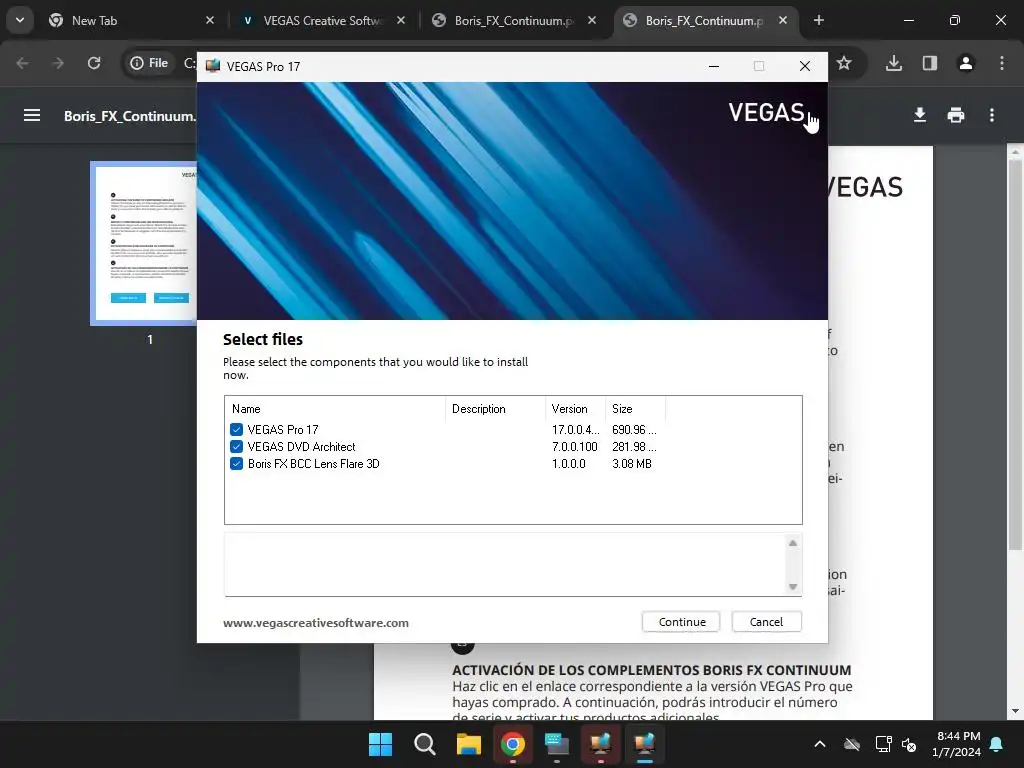
Task: Click the Version column header
Action: click(575, 409)
